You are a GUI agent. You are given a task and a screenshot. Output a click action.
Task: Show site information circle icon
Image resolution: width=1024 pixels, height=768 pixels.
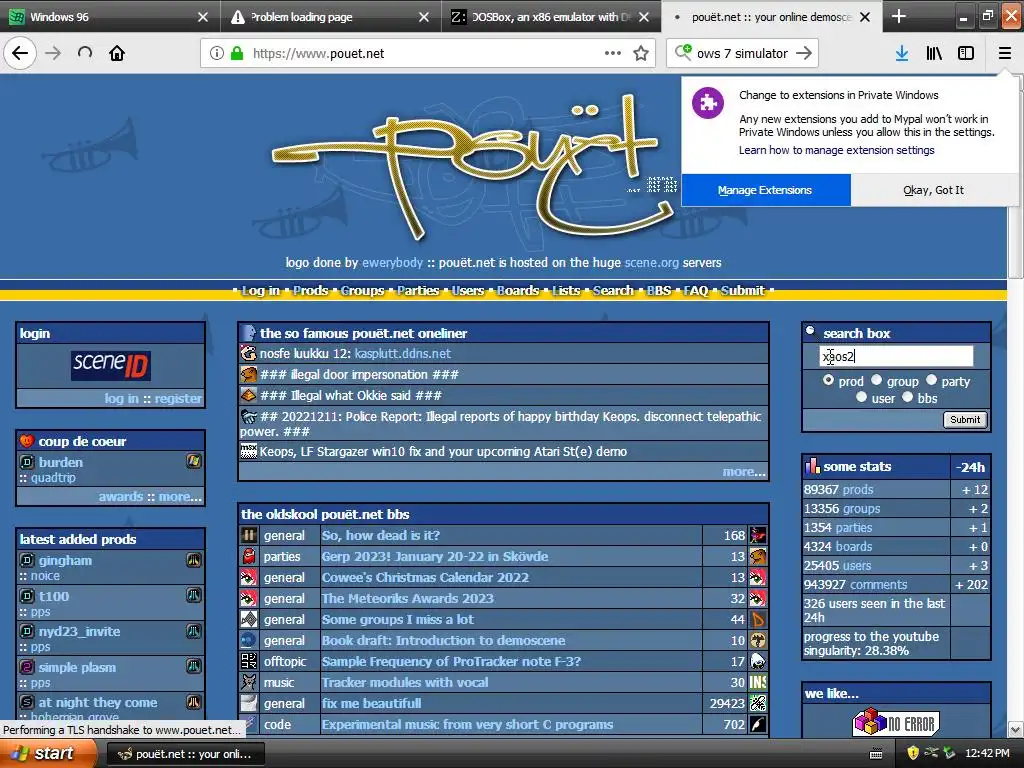[216, 54]
